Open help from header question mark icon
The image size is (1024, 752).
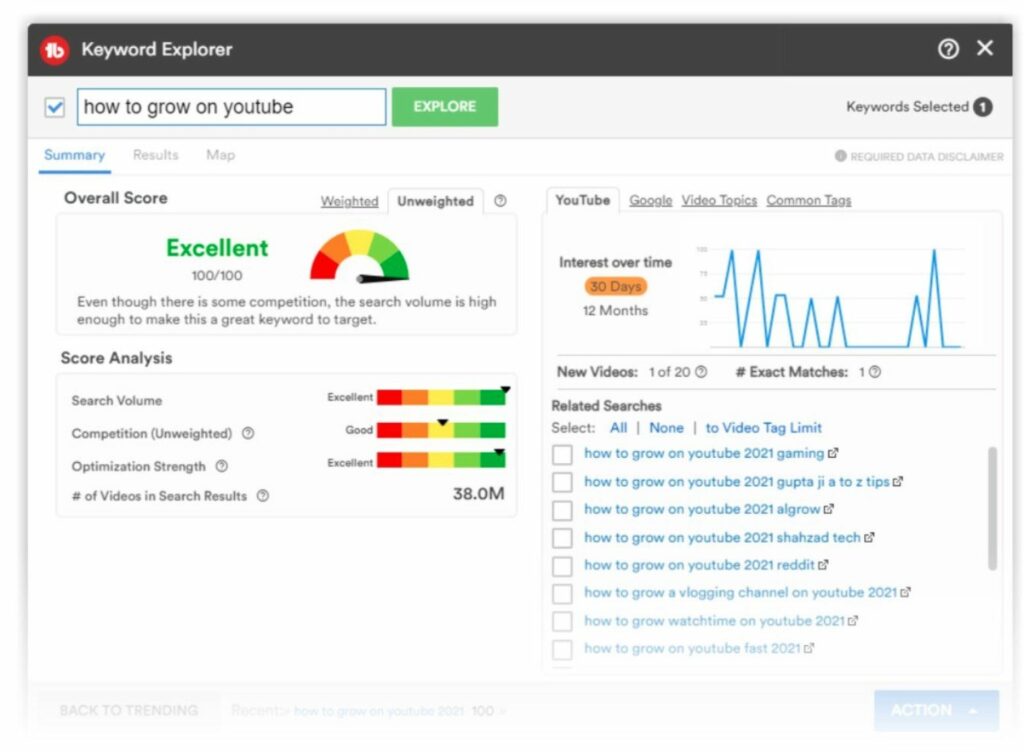(948, 49)
